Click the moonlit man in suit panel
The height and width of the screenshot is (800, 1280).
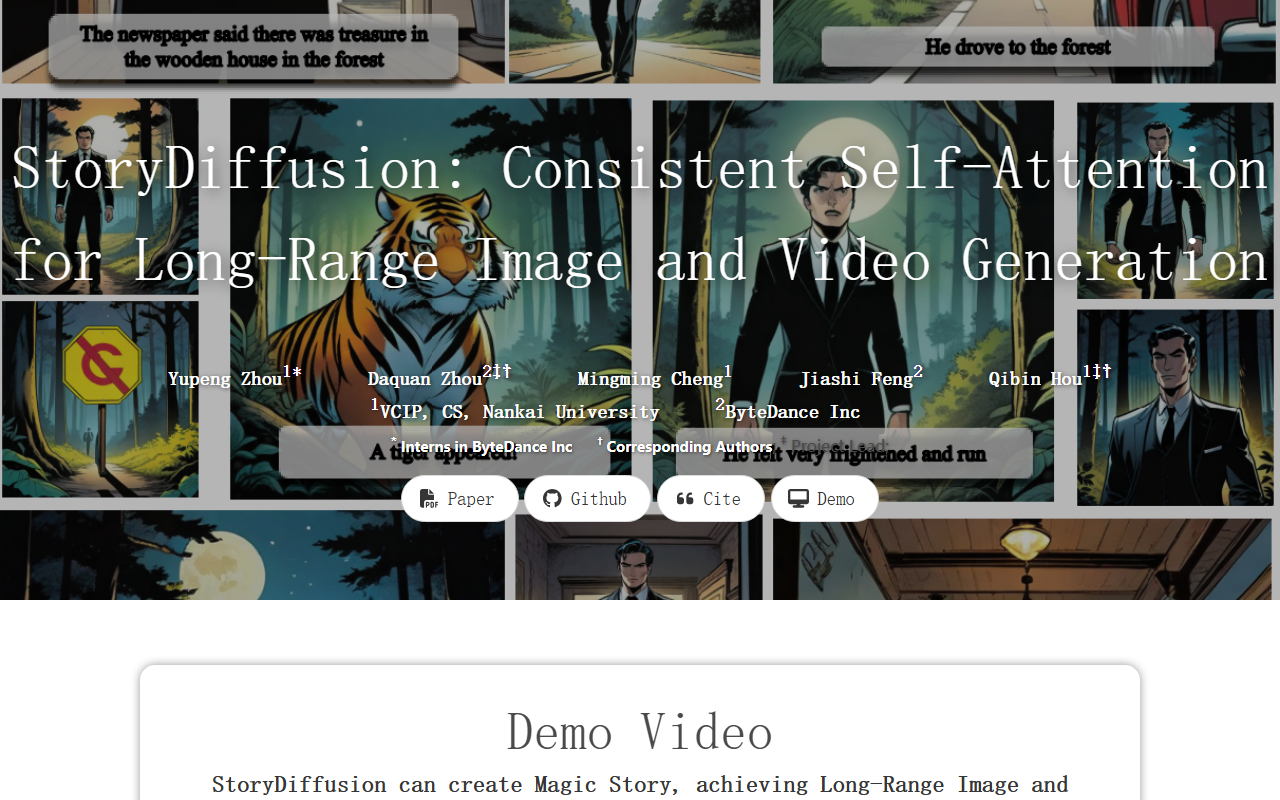853,300
